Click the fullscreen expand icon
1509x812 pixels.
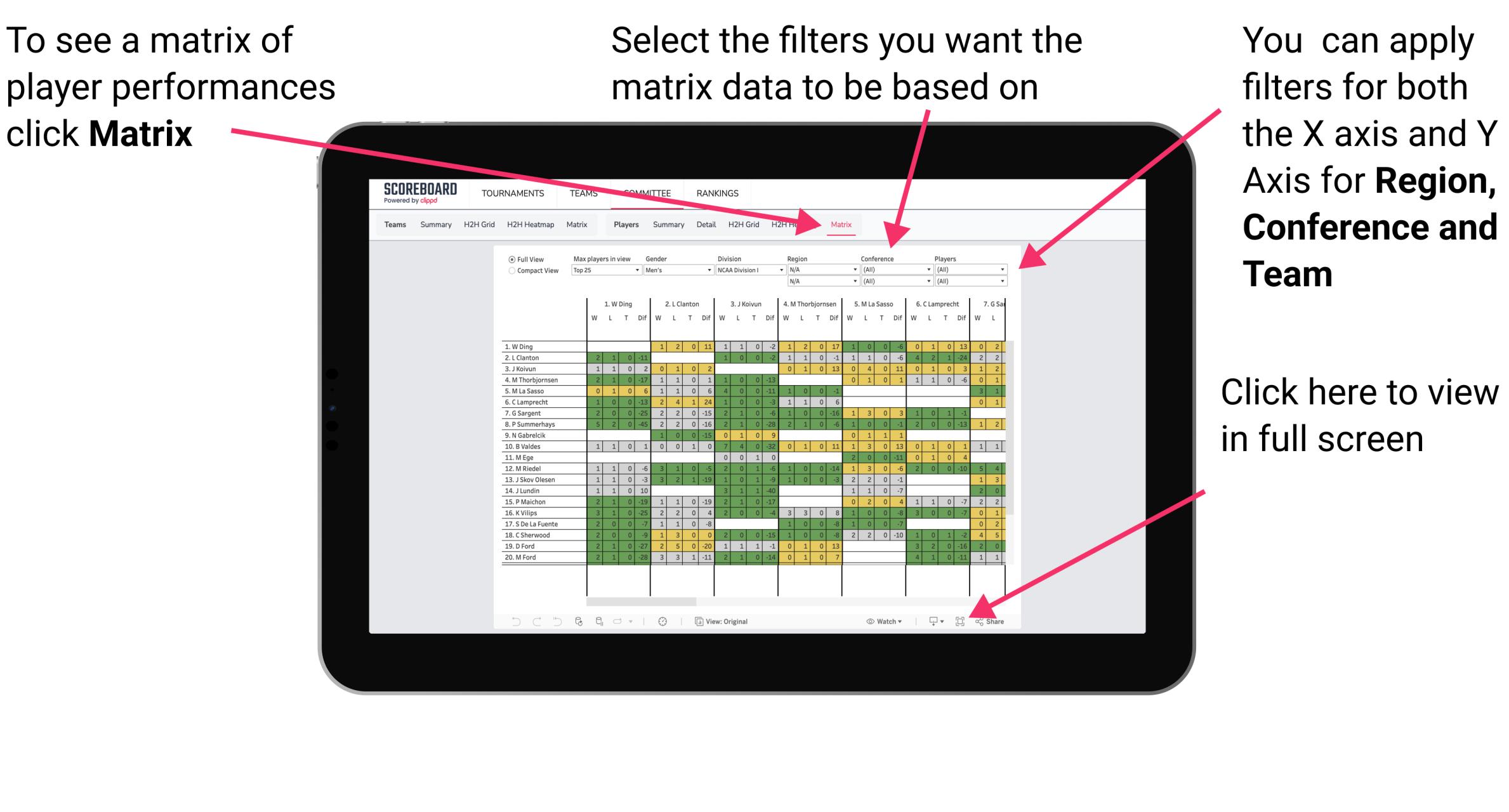point(960,622)
